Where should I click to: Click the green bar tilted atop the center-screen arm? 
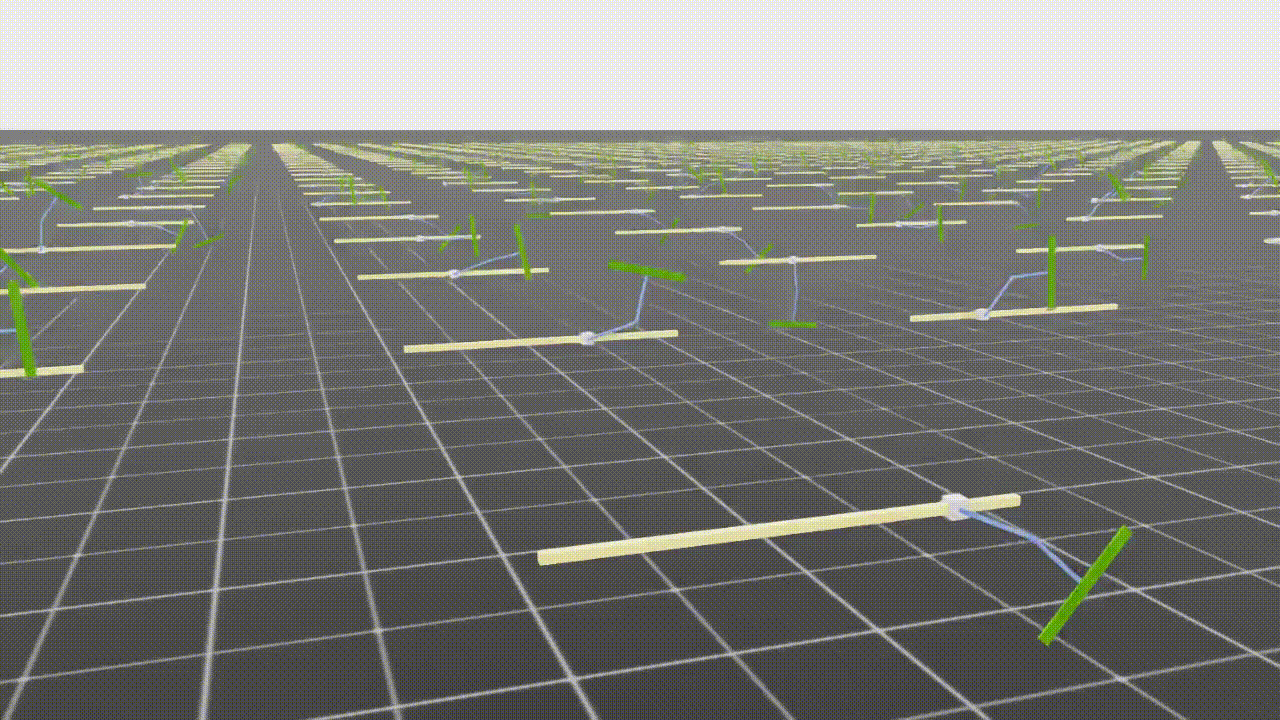tap(646, 271)
